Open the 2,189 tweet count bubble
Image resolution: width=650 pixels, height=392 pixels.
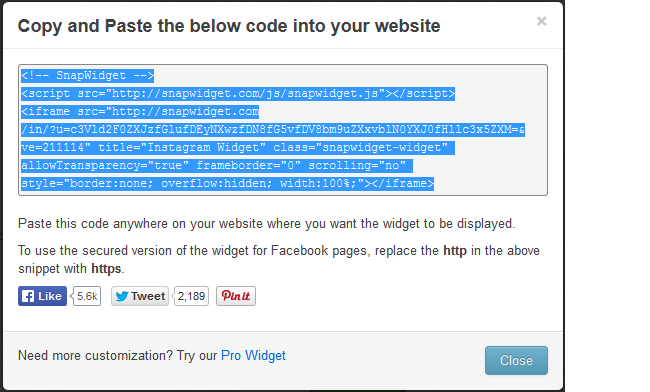(x=191, y=296)
